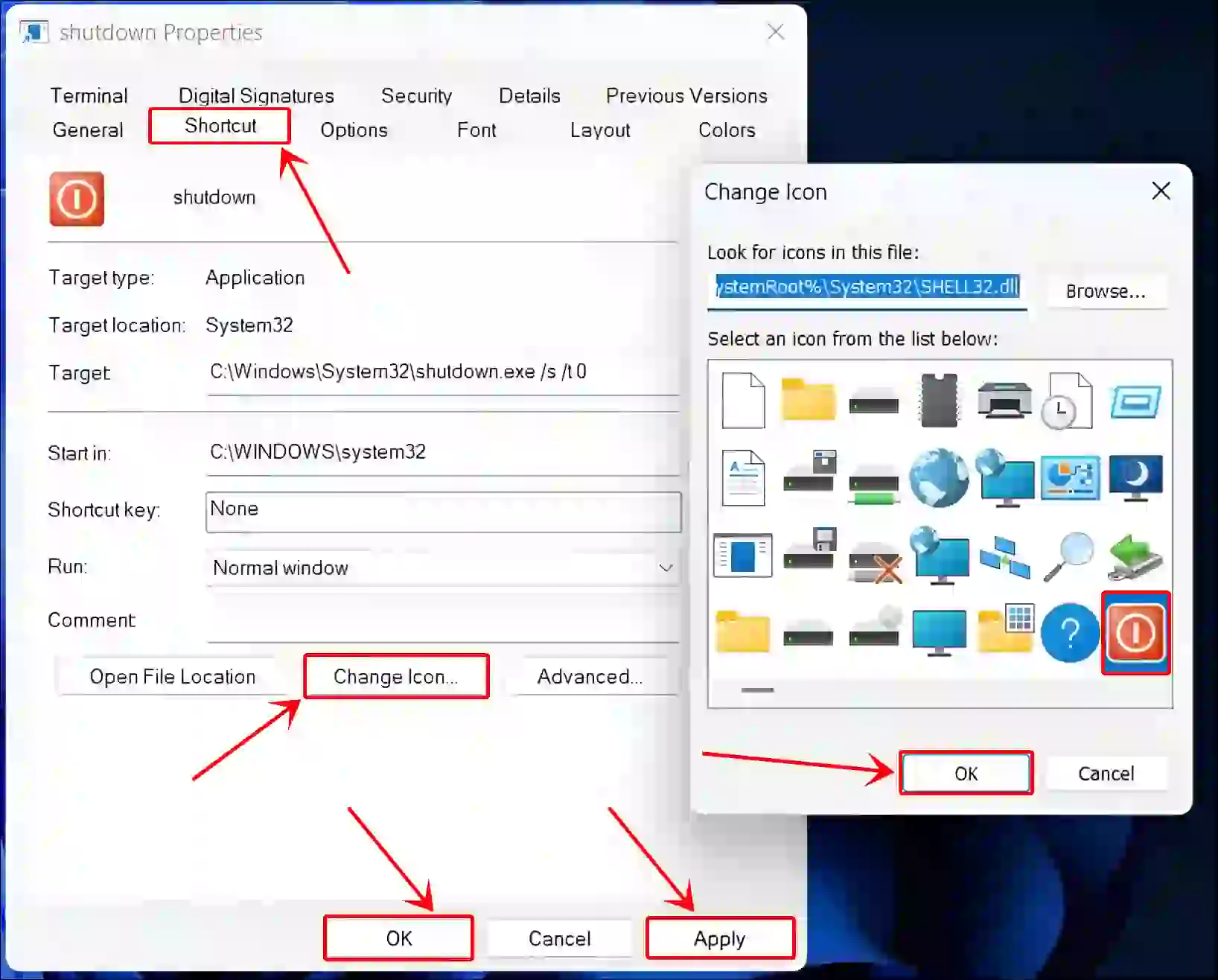Image resolution: width=1218 pixels, height=980 pixels.
Task: Go to the Layout tab
Action: tap(600, 130)
